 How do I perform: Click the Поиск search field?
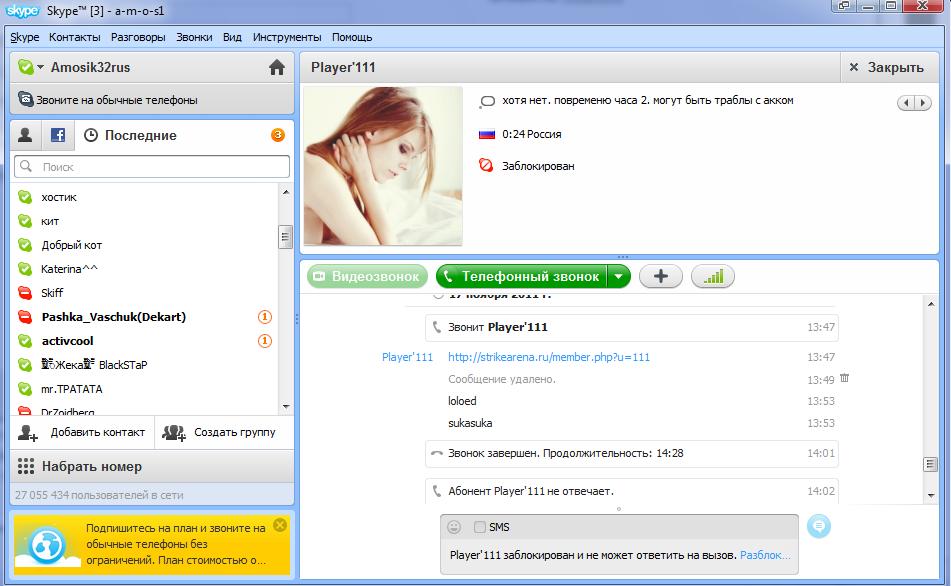pyautogui.click(x=152, y=167)
